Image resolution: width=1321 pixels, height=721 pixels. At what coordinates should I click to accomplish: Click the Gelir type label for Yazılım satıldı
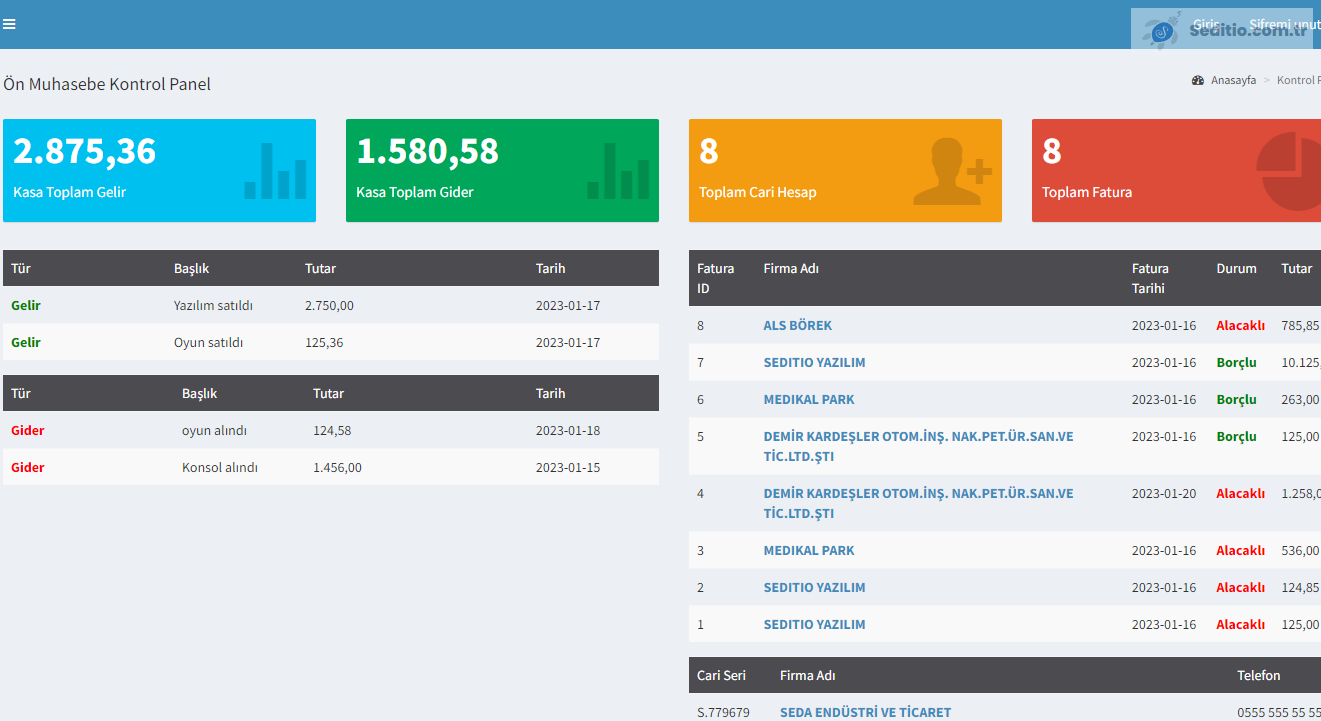click(26, 305)
